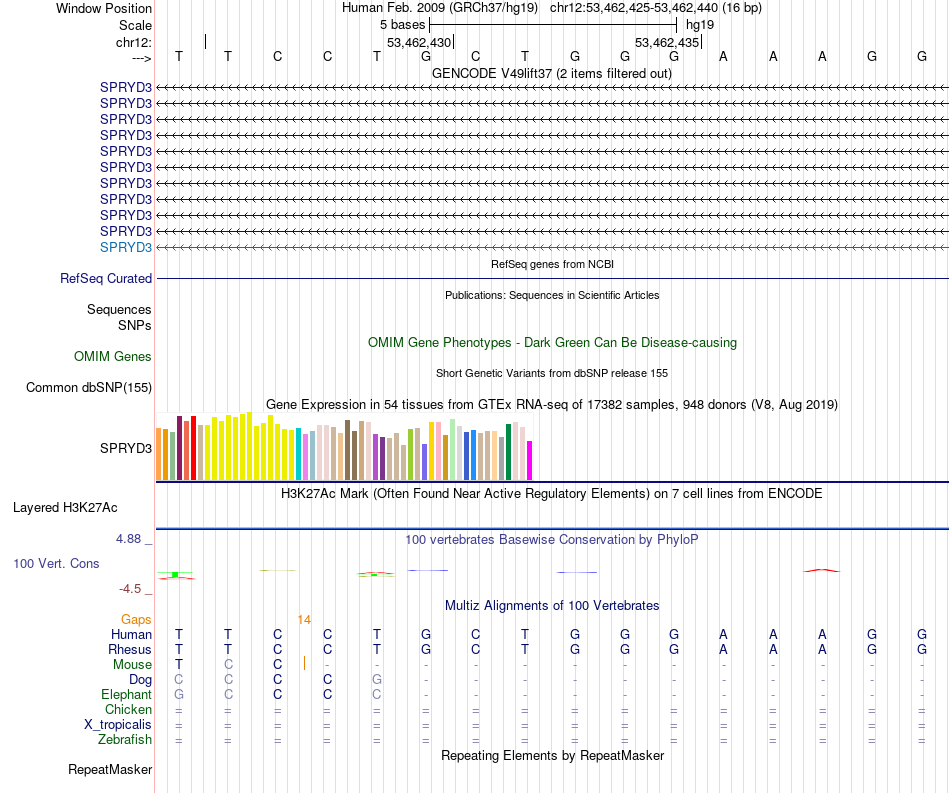The height and width of the screenshot is (793, 950).
Task: Click the bright green PhyloP bar at far left
Action: 175,574
